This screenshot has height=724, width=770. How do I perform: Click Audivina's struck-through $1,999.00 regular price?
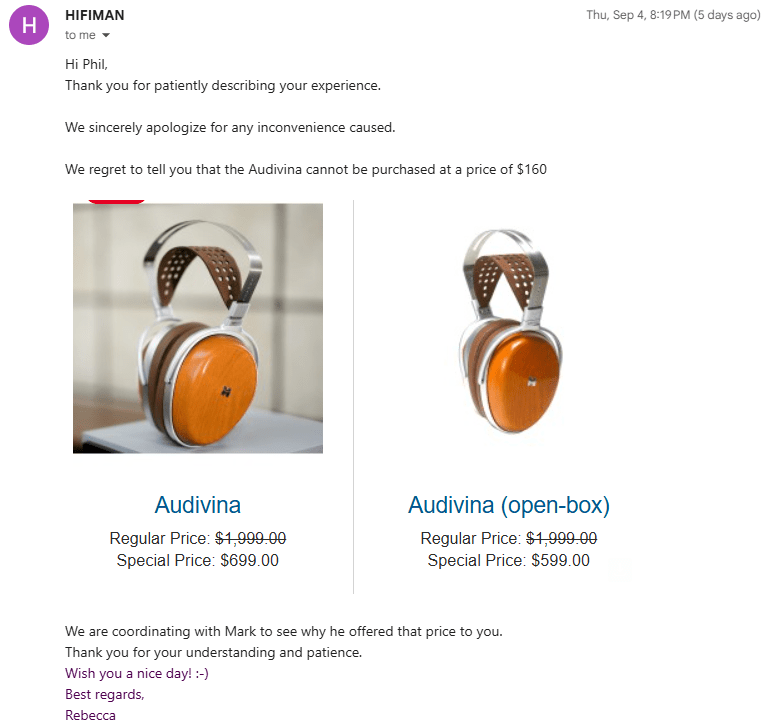click(250, 538)
